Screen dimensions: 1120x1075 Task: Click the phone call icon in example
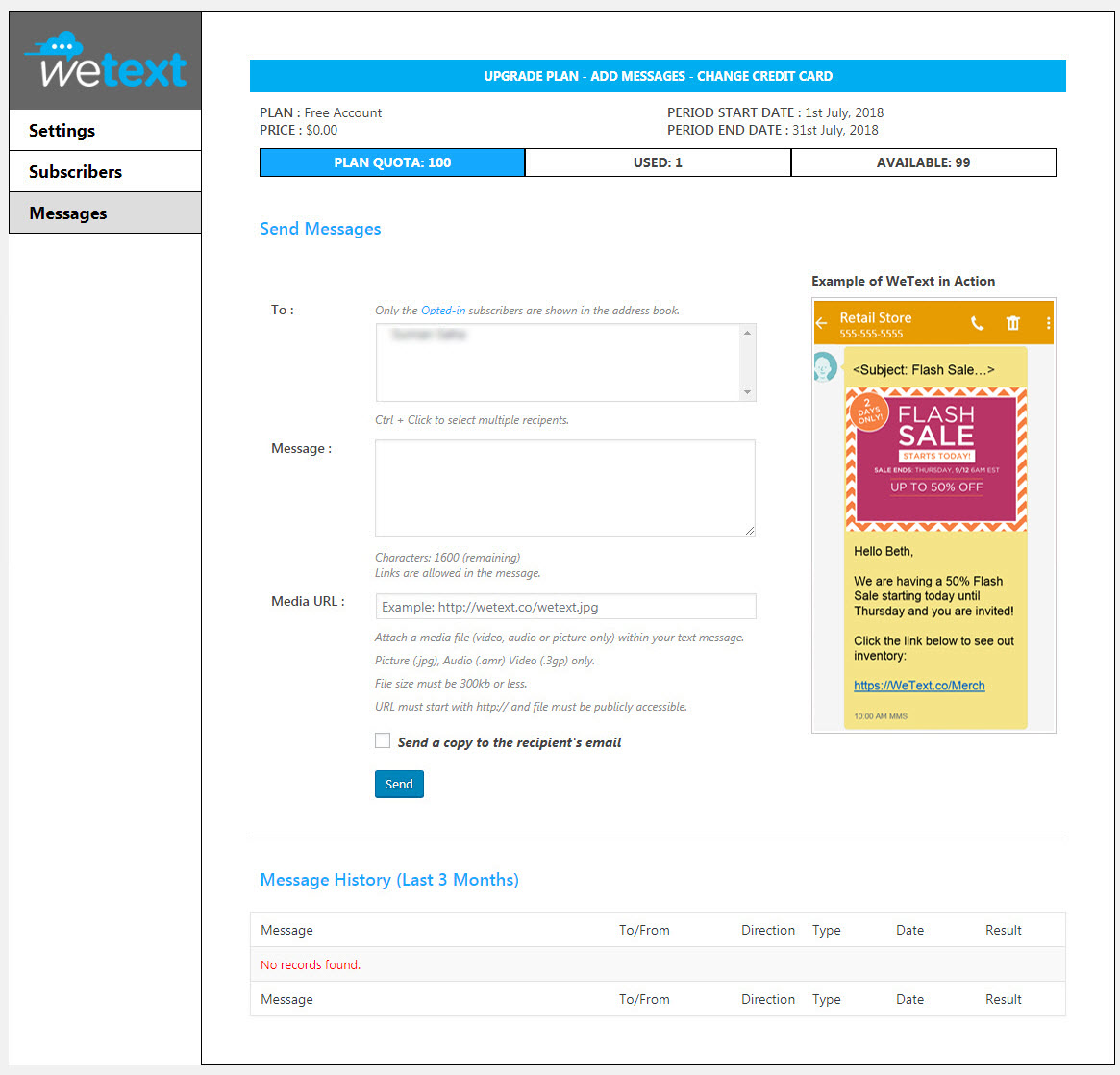[x=977, y=324]
